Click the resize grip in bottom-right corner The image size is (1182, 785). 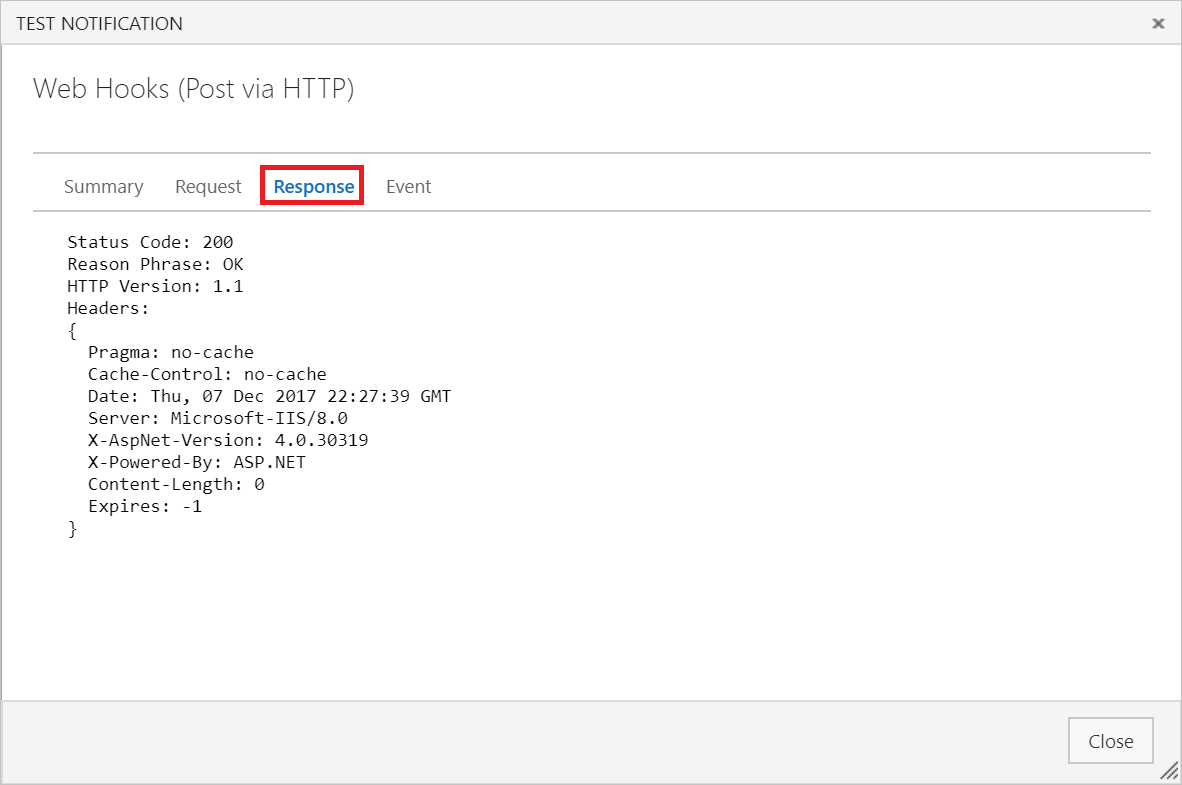tap(1170, 773)
